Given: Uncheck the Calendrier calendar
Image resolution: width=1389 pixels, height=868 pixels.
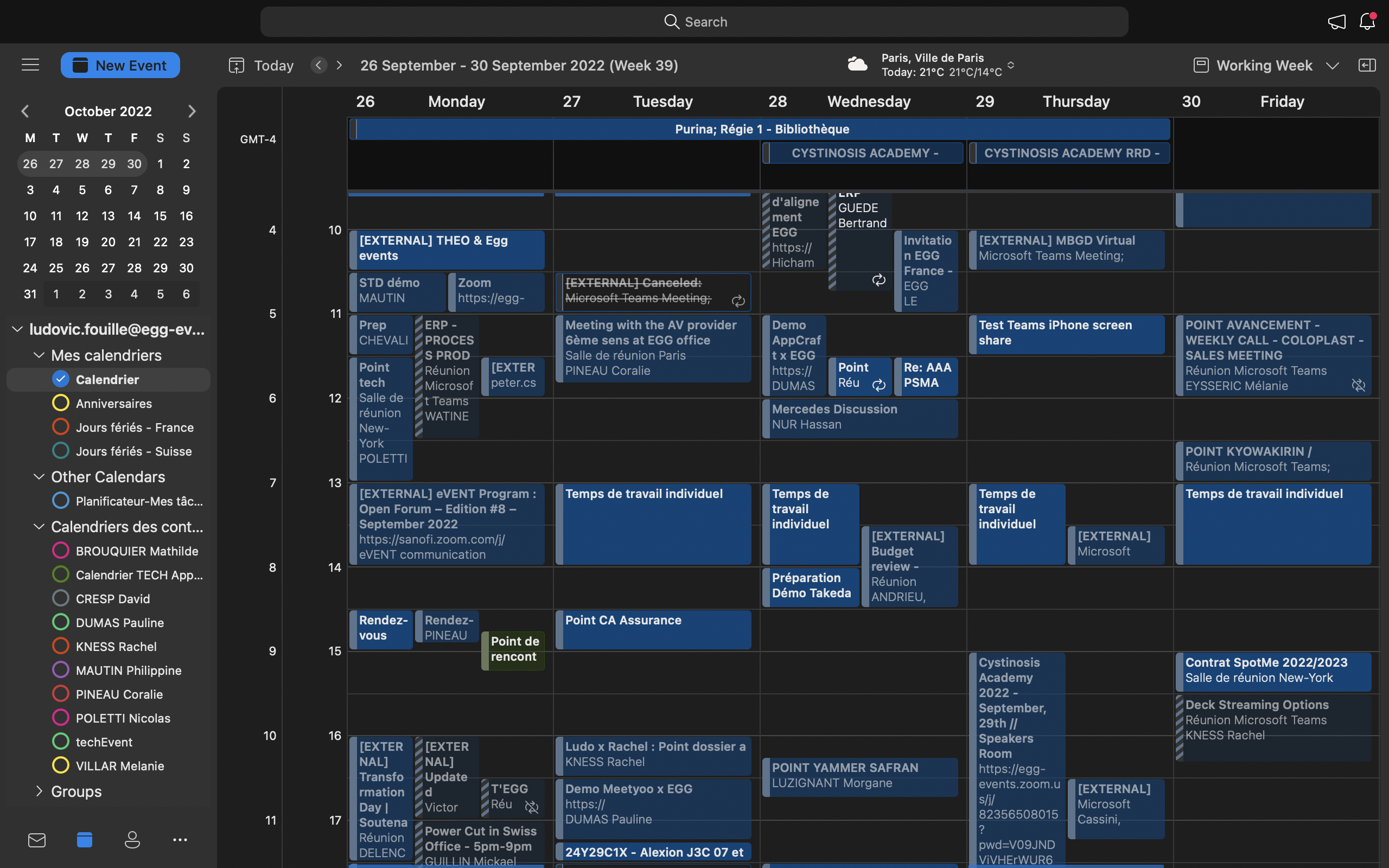Looking at the screenshot, I should [60, 379].
